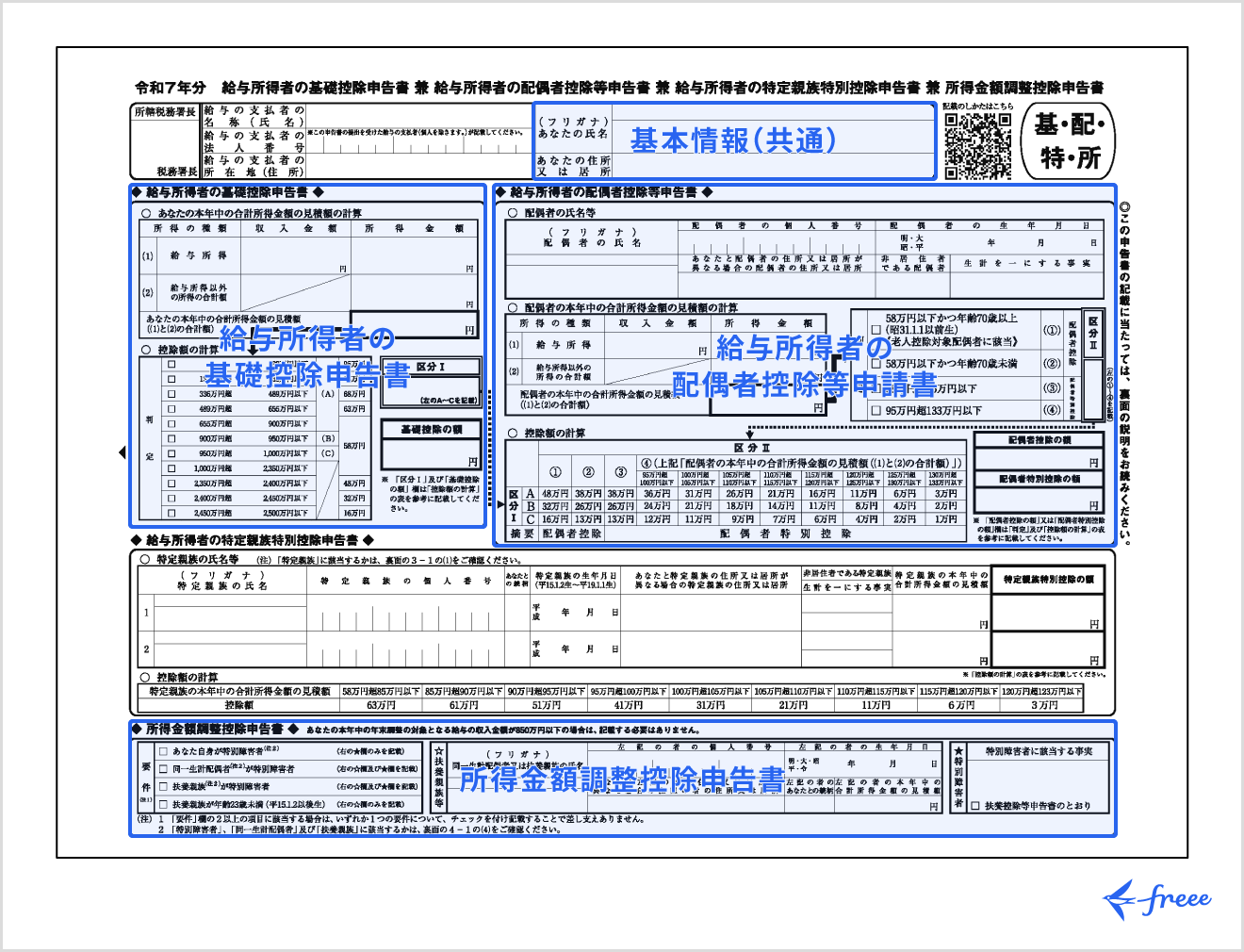Image resolution: width=1244 pixels, height=952 pixels.
Task: Select the 基本情報(共通) highlighted section
Action: tap(733, 140)
